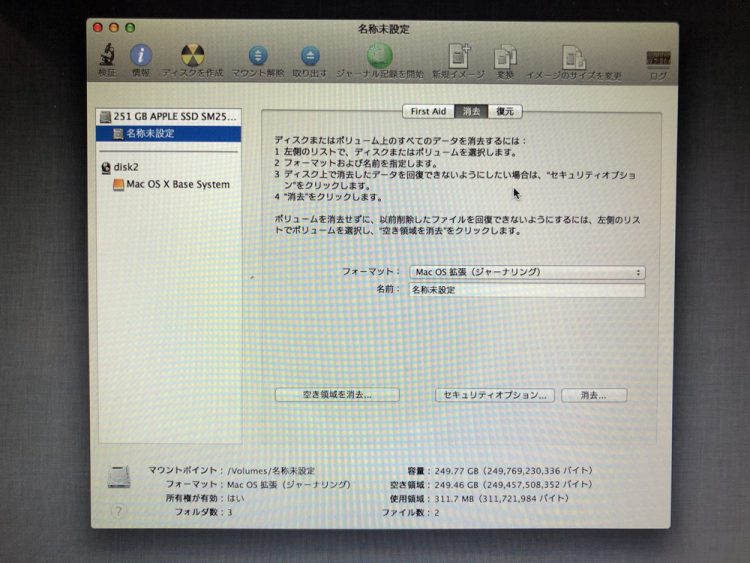Click the 名前 name input field

[527, 290]
